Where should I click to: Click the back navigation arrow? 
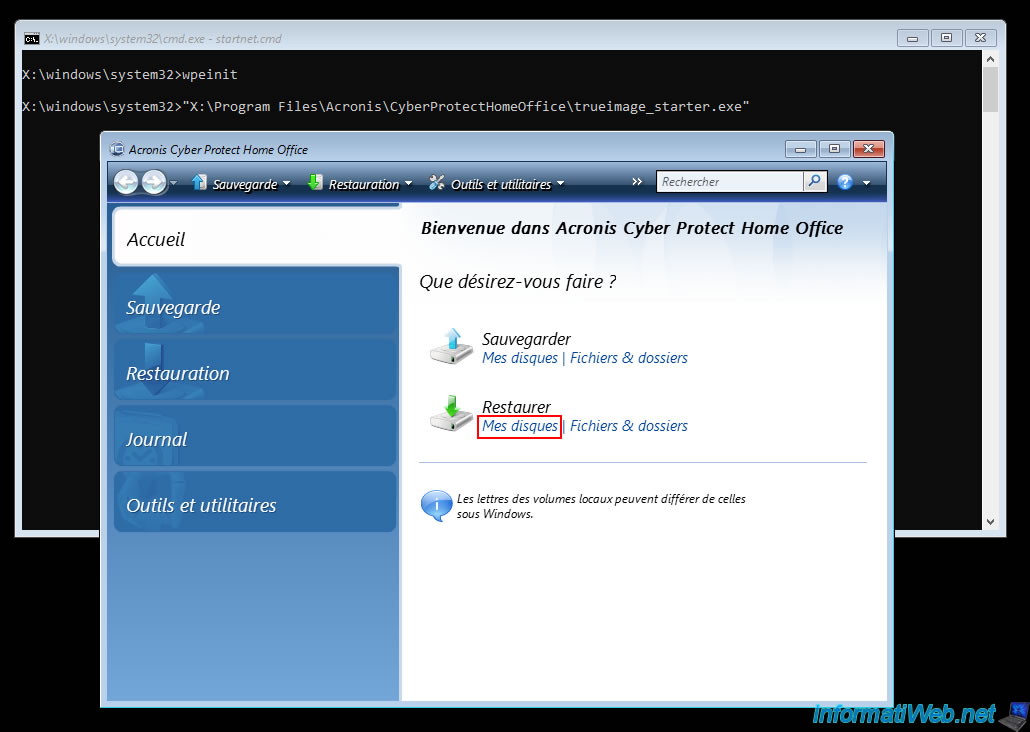126,182
